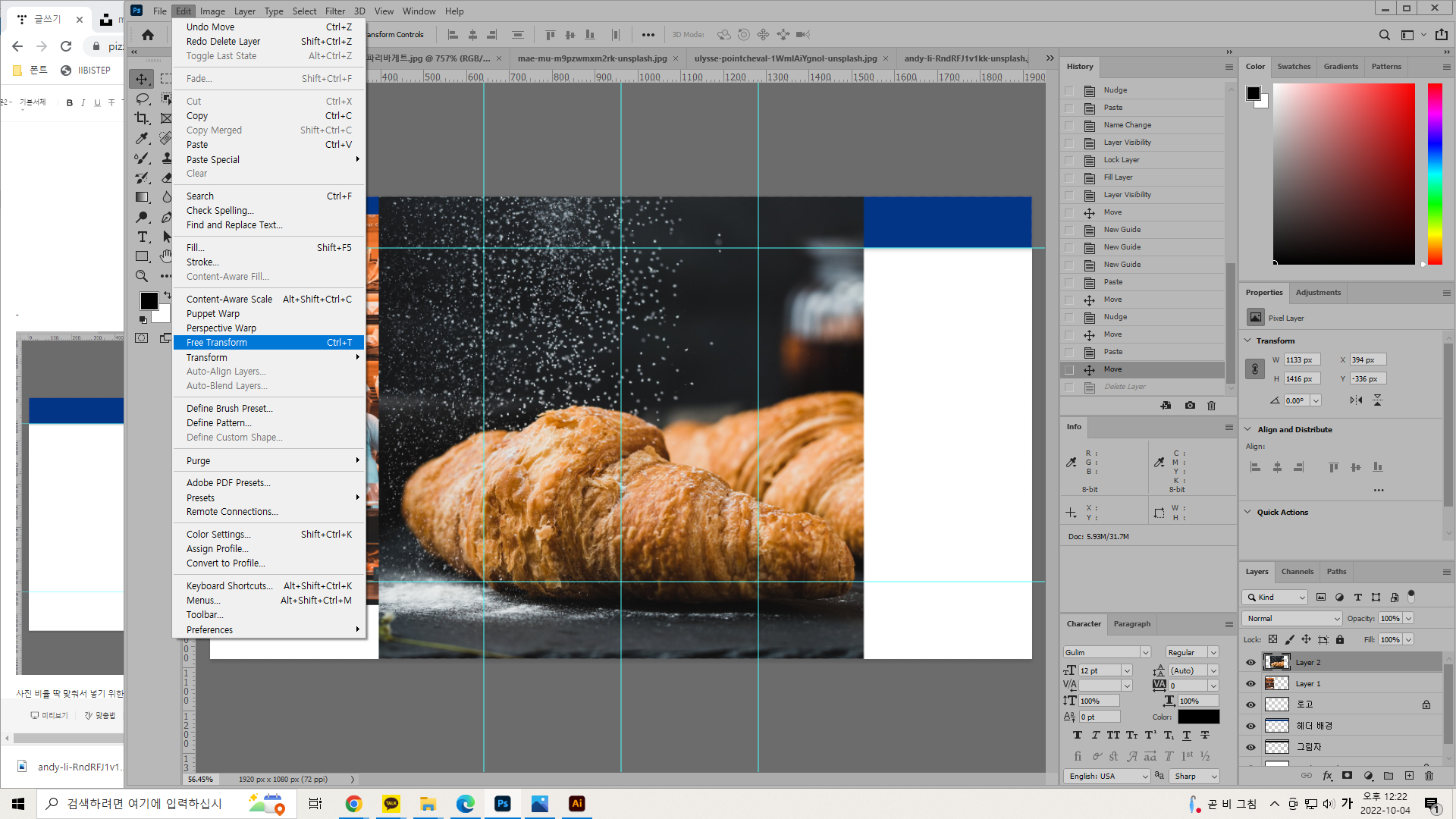Select the Brush tool
This screenshot has width=1456, height=819.
coord(142,158)
